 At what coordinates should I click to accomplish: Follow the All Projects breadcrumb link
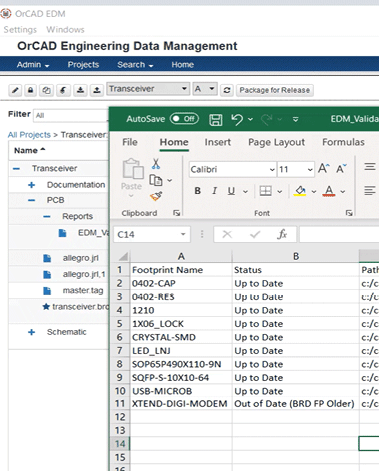[29, 135]
